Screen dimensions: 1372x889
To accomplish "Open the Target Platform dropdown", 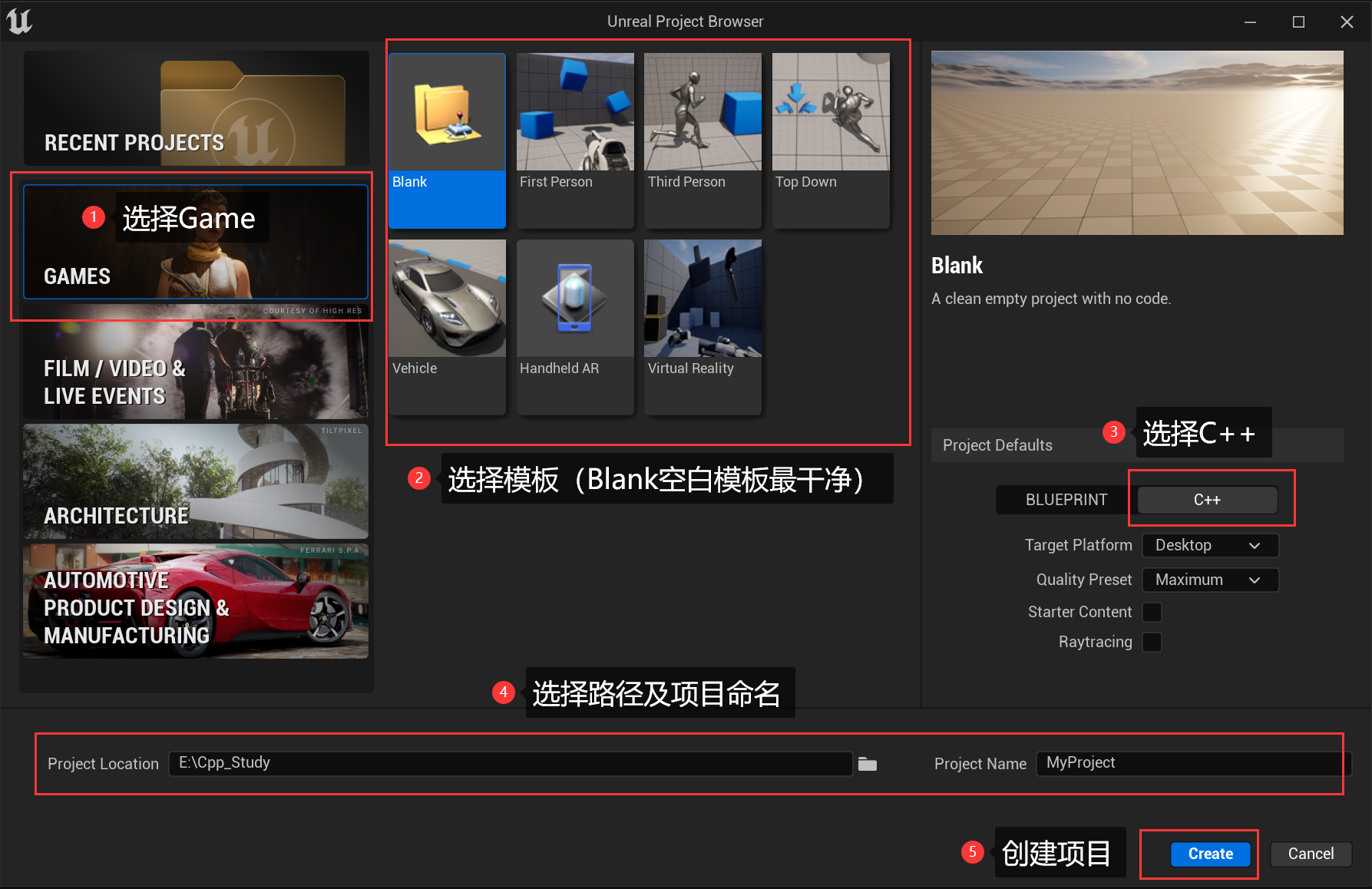I will [x=1211, y=545].
